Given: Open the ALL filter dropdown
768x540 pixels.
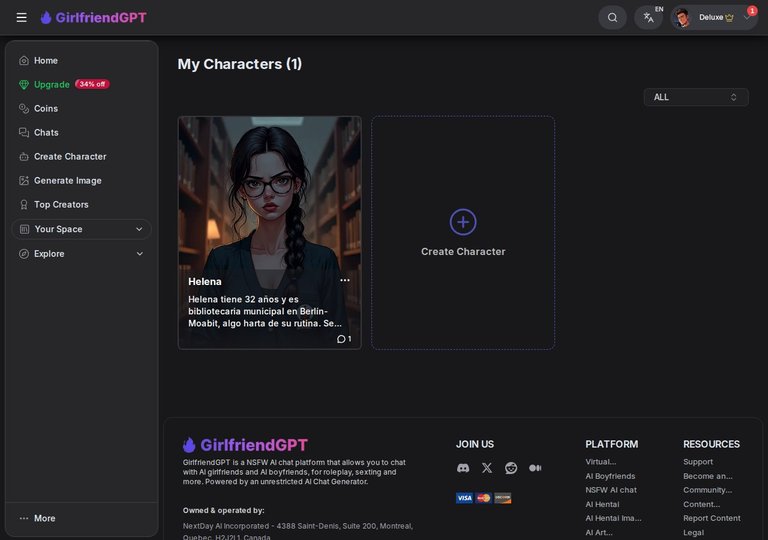Looking at the screenshot, I should [x=696, y=97].
